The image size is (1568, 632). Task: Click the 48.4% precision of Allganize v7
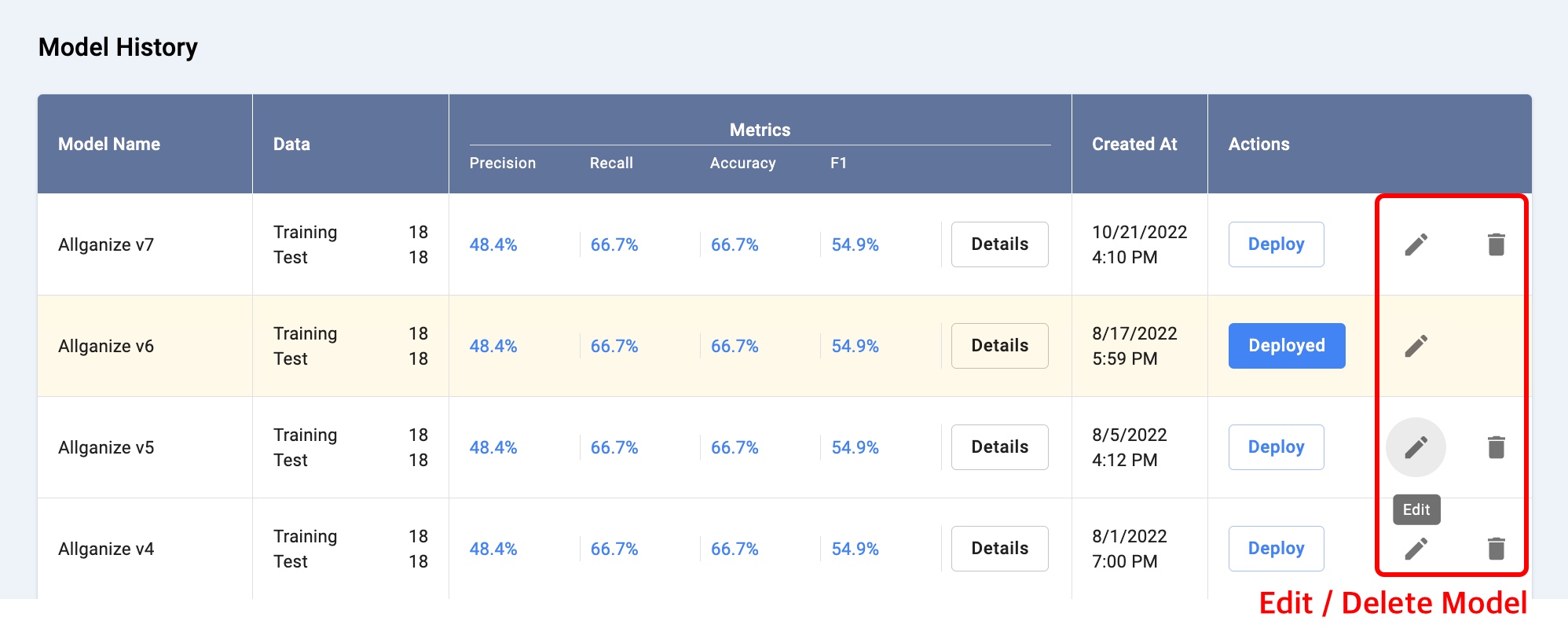493,245
